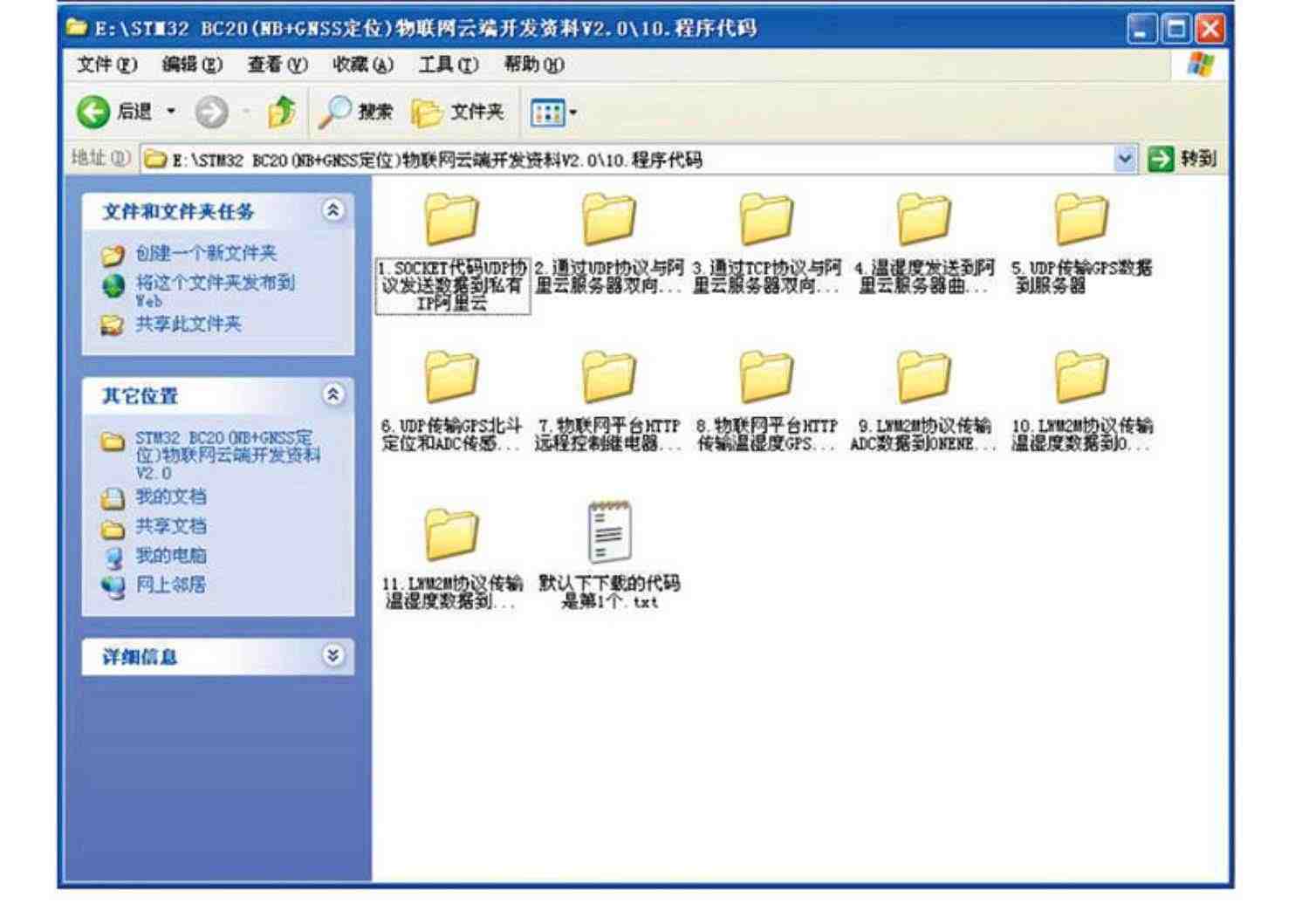Open the STM32 BC20 parent folder link
The width and height of the screenshot is (1309, 924).
coord(227,455)
